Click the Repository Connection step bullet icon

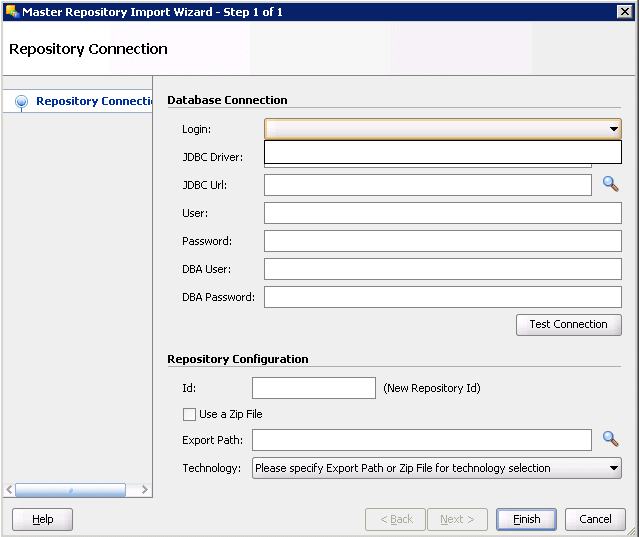coord(21,101)
